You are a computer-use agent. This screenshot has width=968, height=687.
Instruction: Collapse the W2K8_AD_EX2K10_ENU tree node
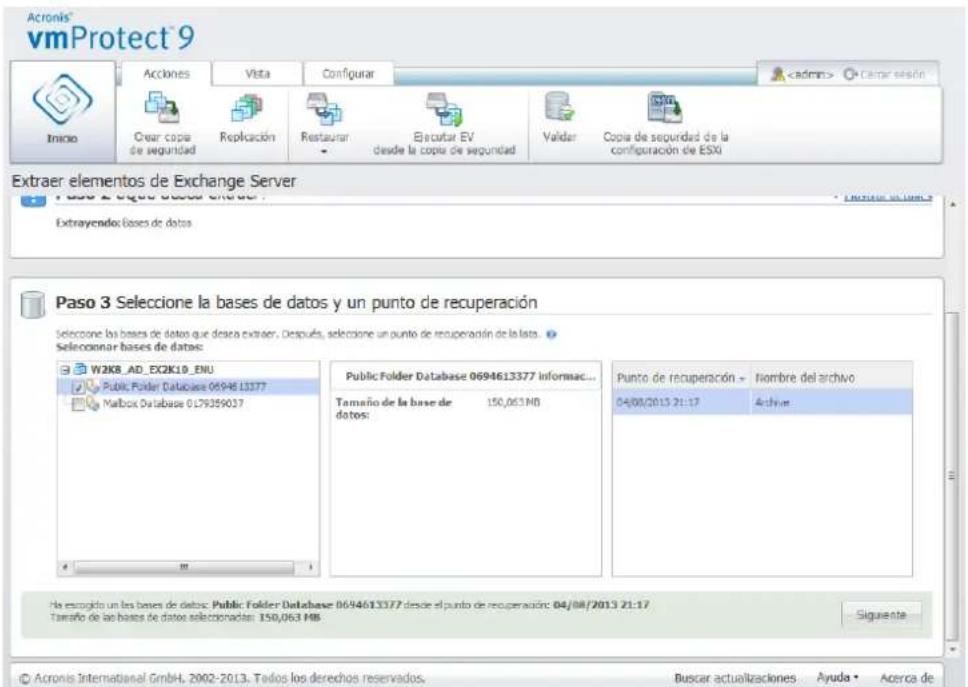pyautogui.click(x=64, y=370)
